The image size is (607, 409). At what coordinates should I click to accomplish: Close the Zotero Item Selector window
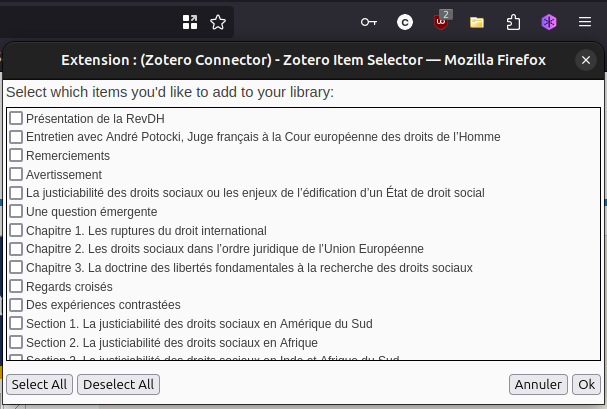tap(586, 60)
